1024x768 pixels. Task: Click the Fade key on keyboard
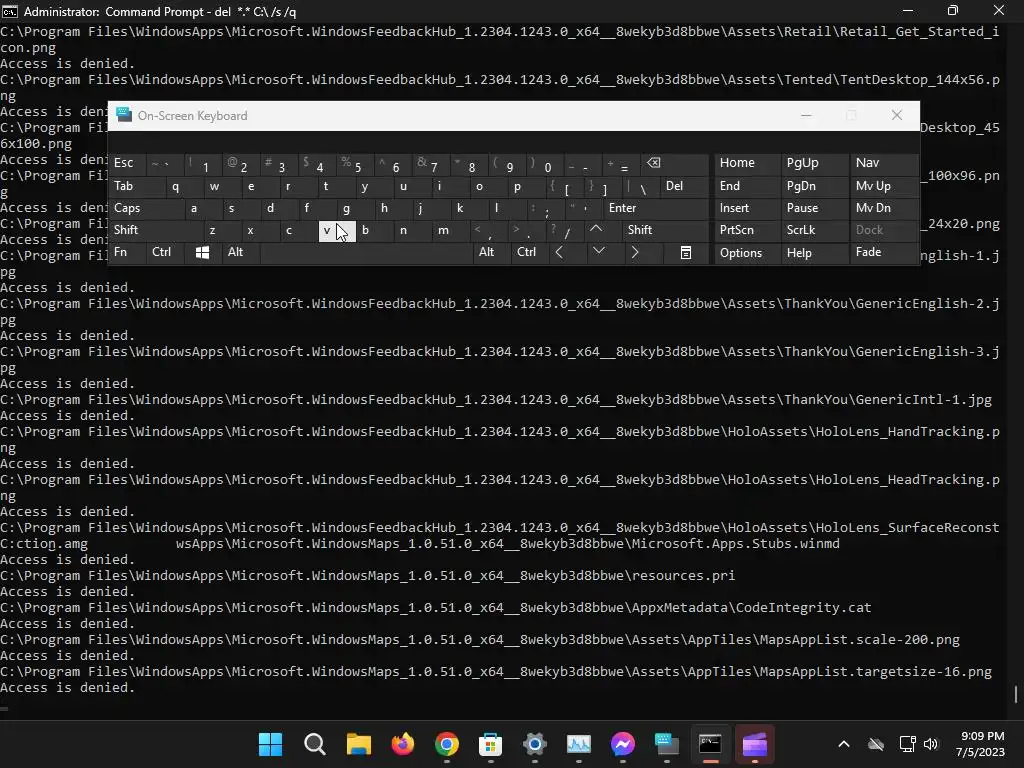click(884, 253)
